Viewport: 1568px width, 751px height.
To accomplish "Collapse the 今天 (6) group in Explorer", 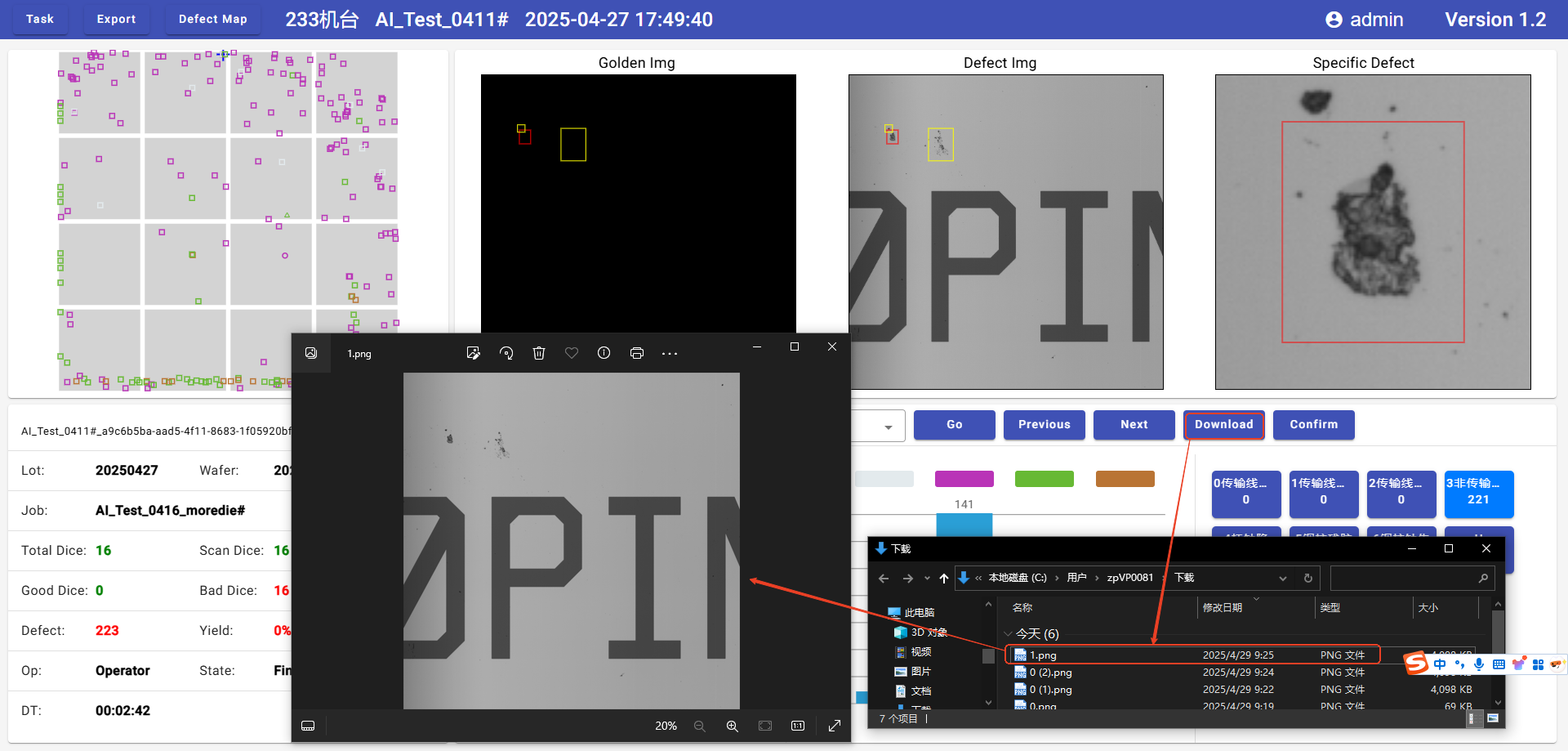I will [1008, 634].
